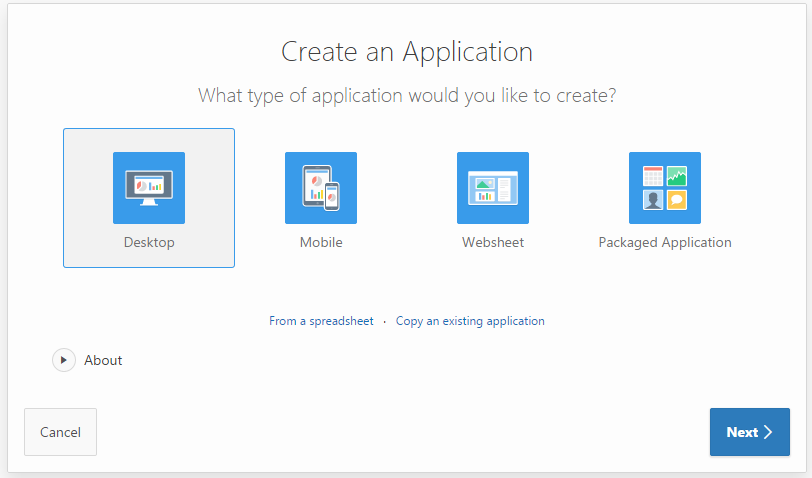The image size is (812, 478).
Task: Click the green chart tile in Packaged icon
Action: (x=677, y=175)
